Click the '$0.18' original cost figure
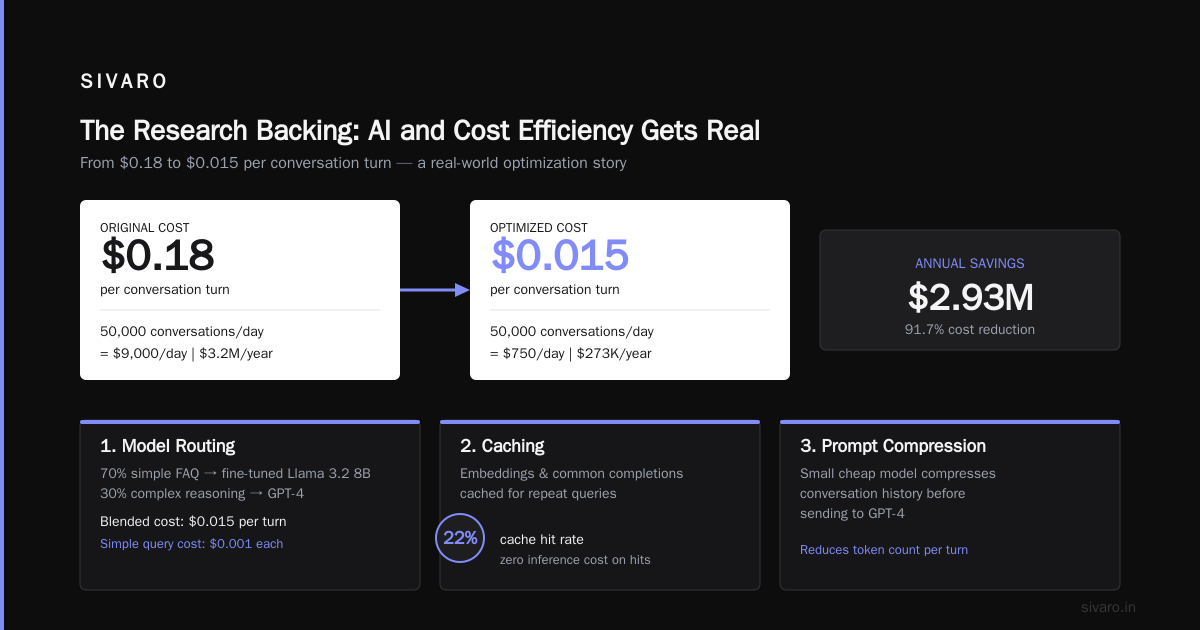1200x630 pixels. (157, 255)
